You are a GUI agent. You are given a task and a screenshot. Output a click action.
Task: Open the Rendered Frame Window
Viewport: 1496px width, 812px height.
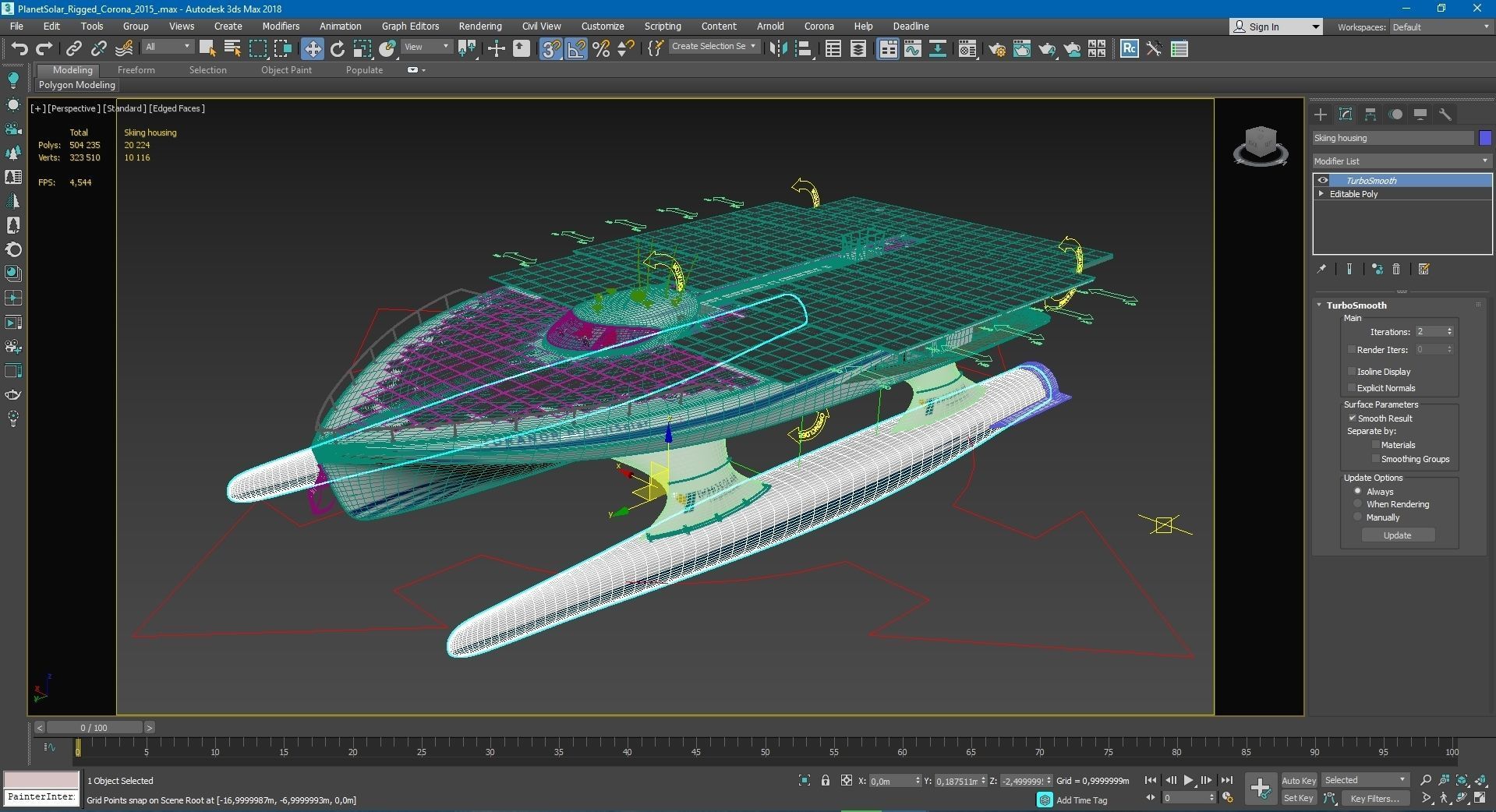point(1022,49)
